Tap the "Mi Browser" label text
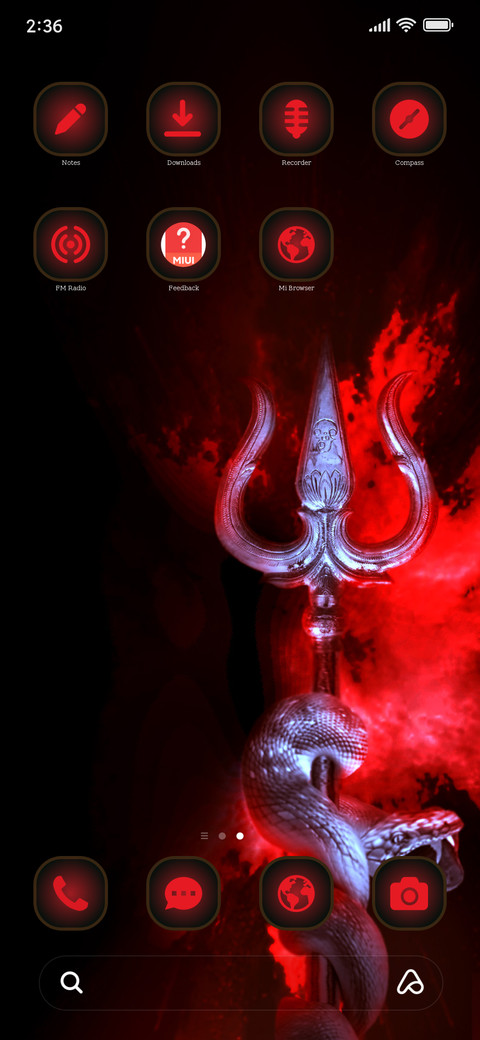480x1040 pixels. click(296, 289)
